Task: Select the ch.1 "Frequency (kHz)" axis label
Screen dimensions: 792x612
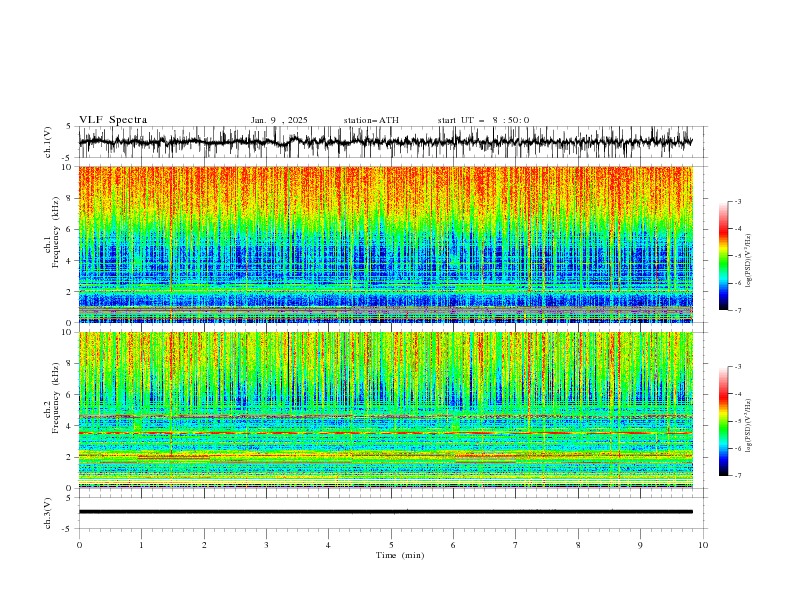Action: pos(55,230)
